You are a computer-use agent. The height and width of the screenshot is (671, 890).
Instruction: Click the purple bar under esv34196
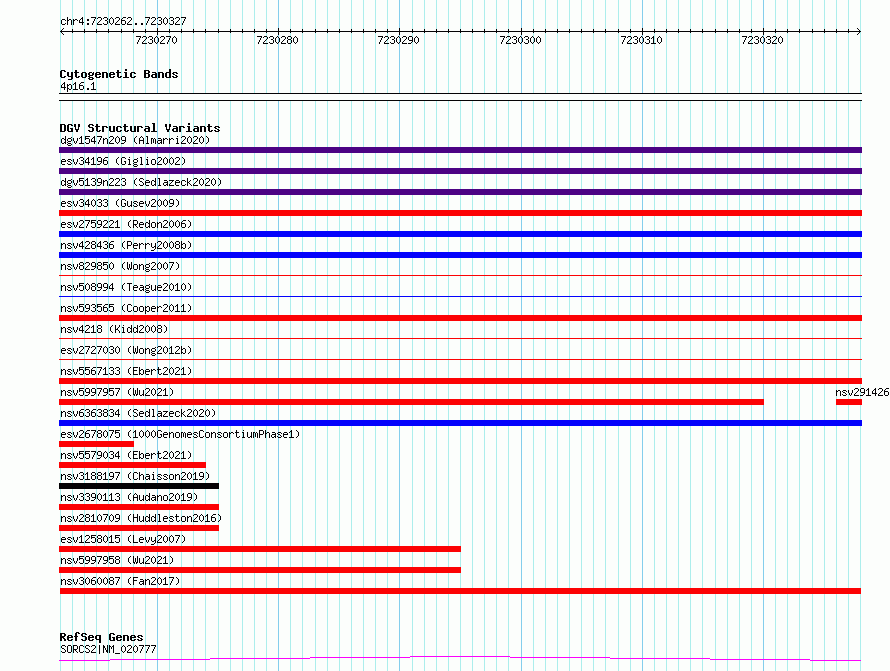point(460,171)
